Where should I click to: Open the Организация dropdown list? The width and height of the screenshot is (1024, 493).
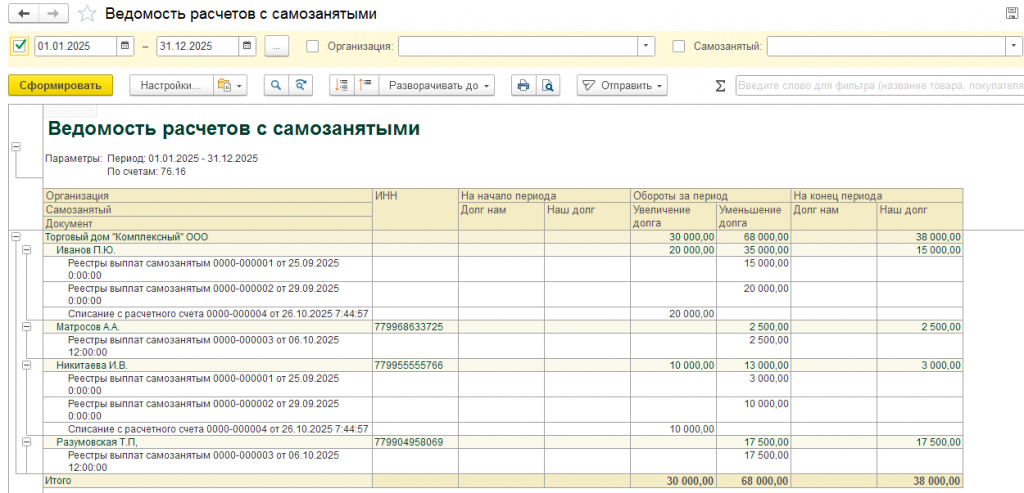coord(646,46)
